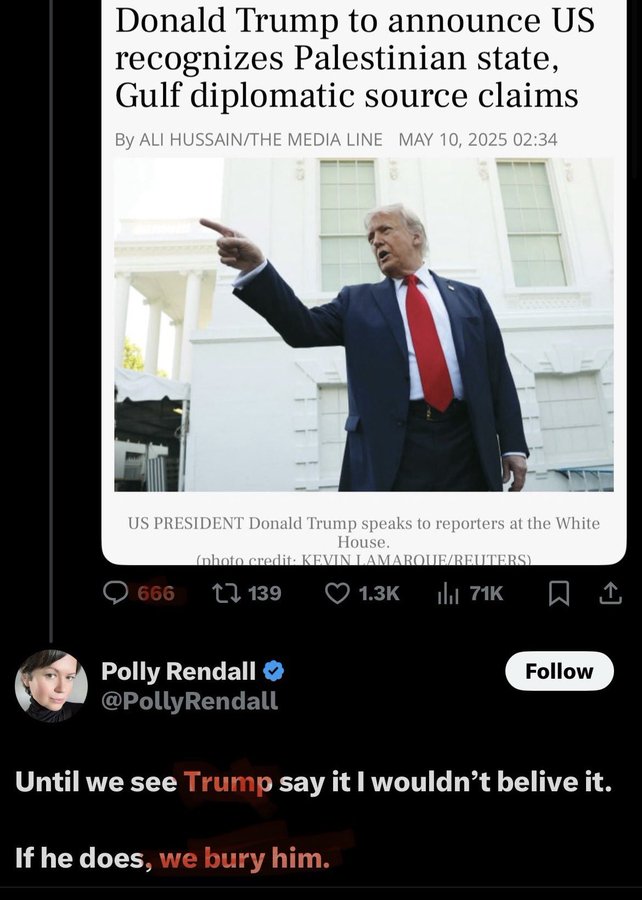
Task: Follow Polly Rendall
Action: pyautogui.click(x=559, y=671)
